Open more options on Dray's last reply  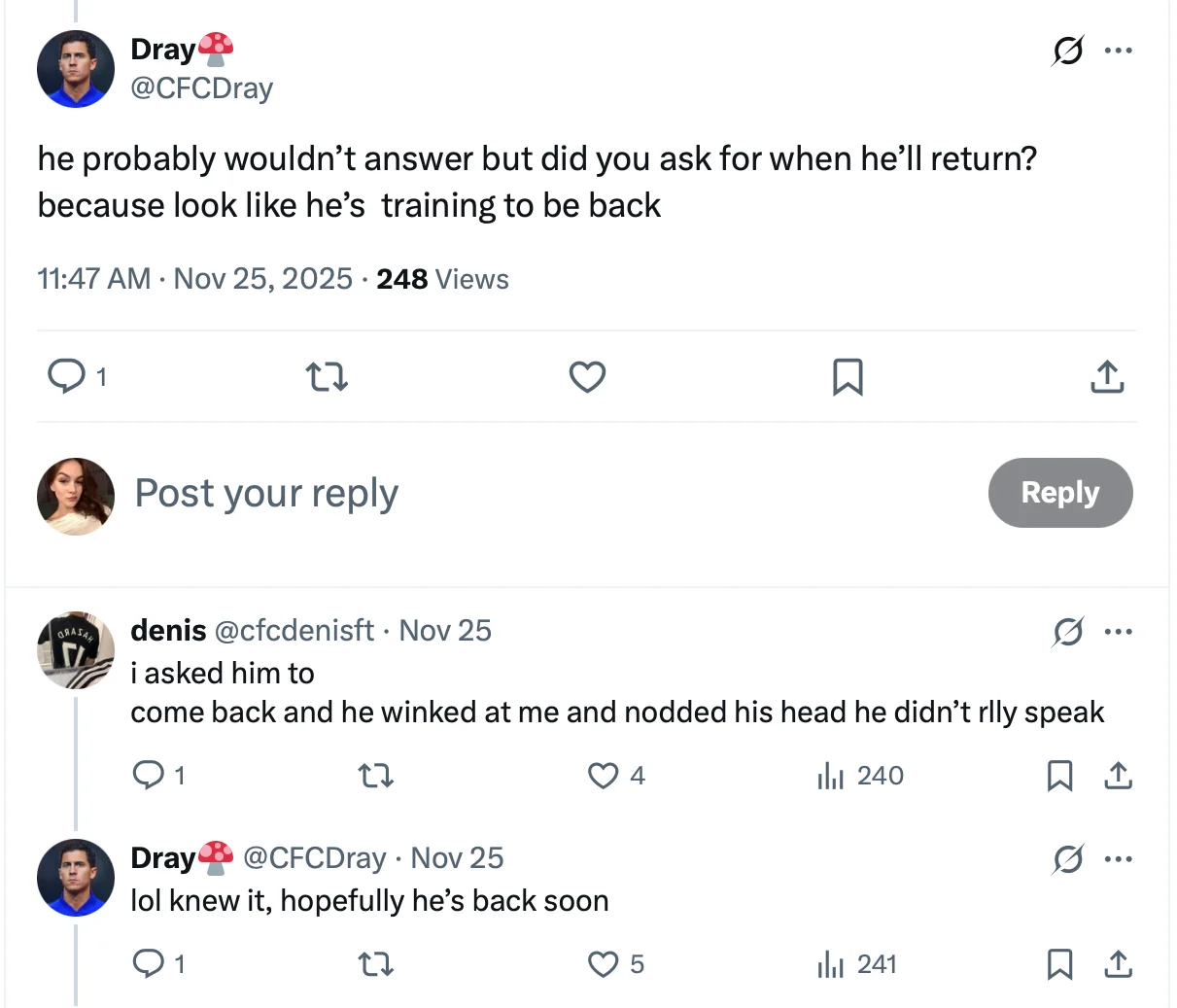click(x=1119, y=859)
